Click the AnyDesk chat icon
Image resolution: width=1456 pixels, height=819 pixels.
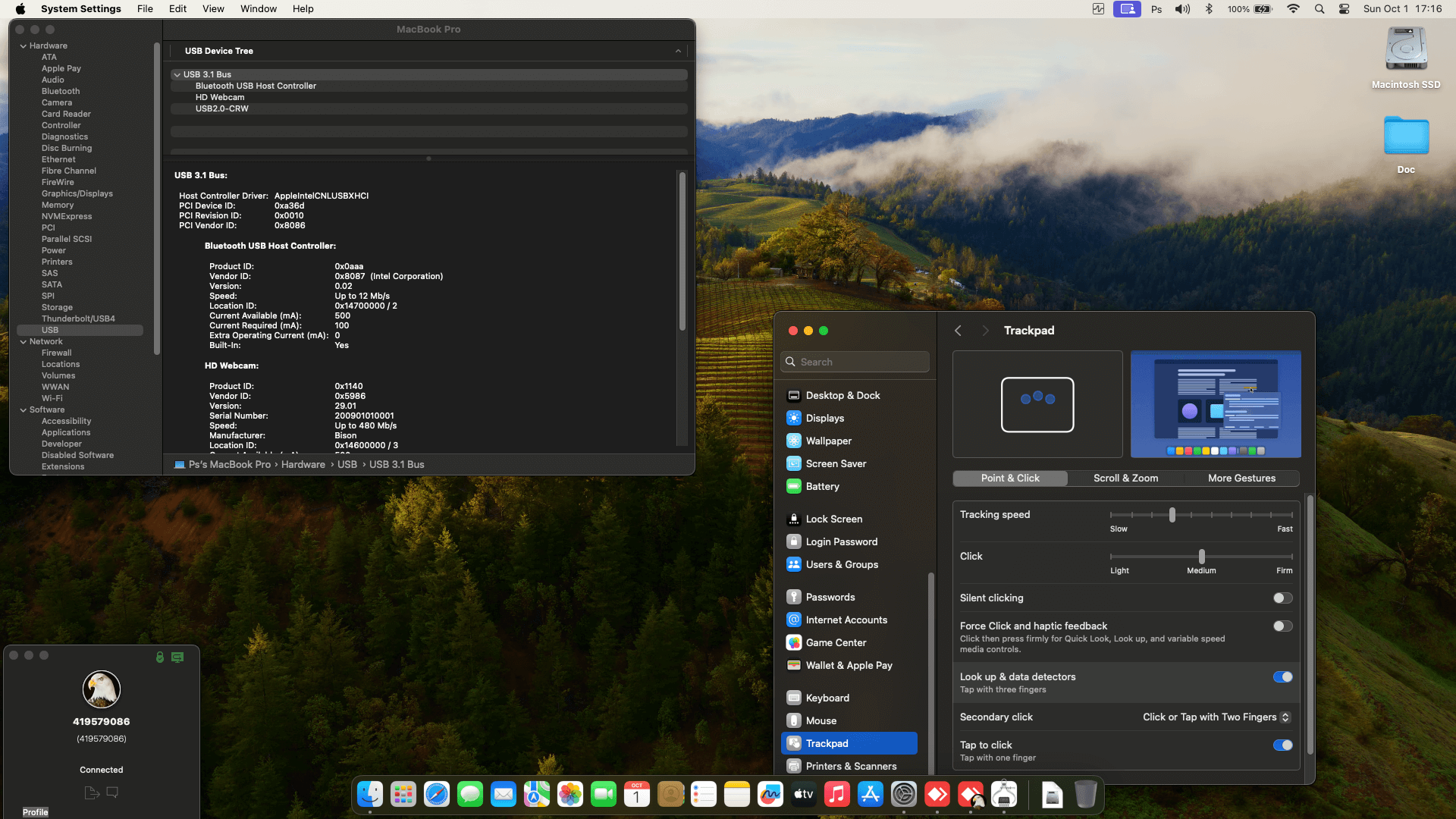(112, 792)
